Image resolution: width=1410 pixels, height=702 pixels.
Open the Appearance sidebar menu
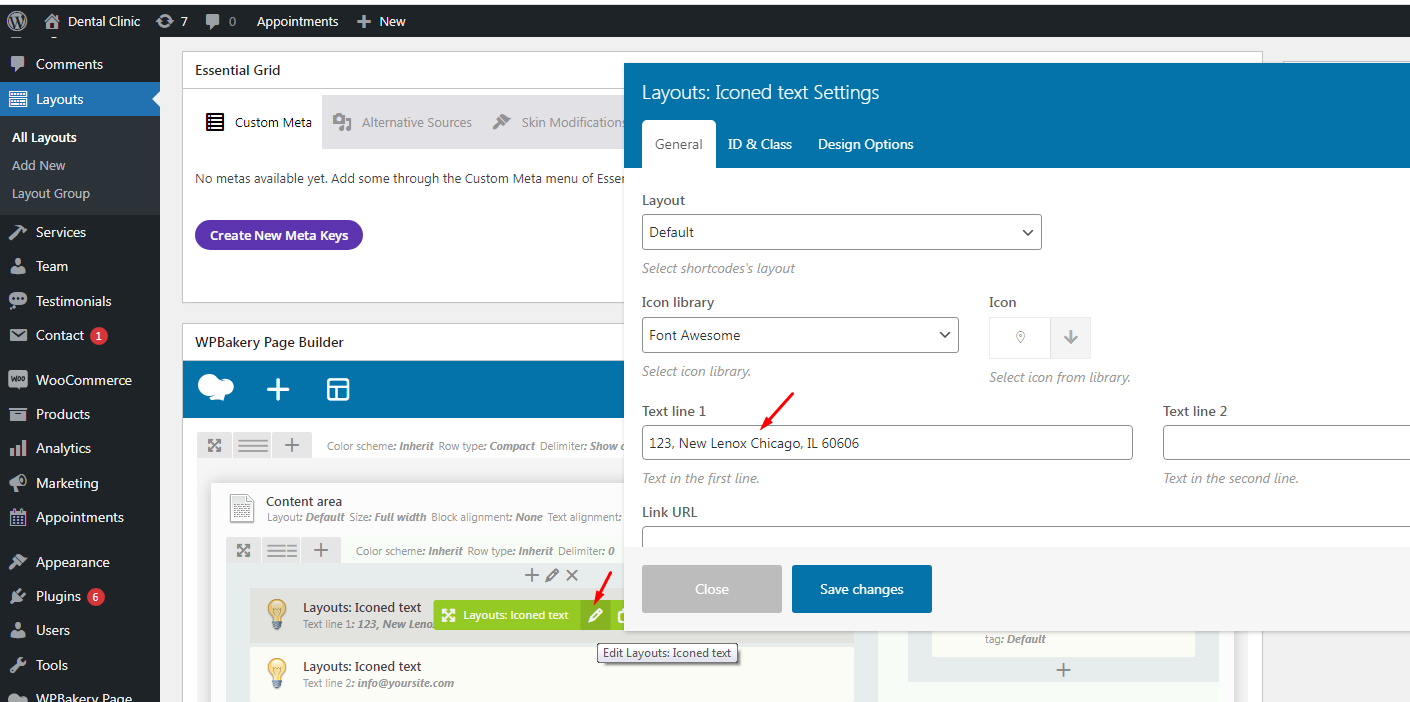(x=80, y=562)
